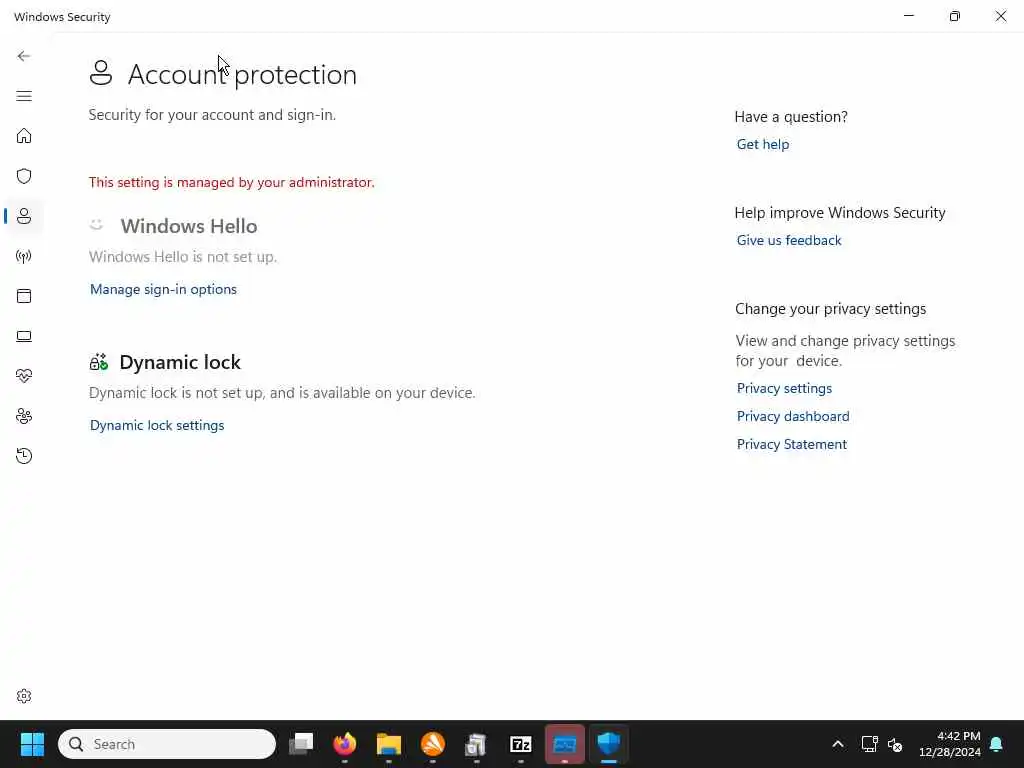Open Device performance & health heart icon

pos(24,376)
